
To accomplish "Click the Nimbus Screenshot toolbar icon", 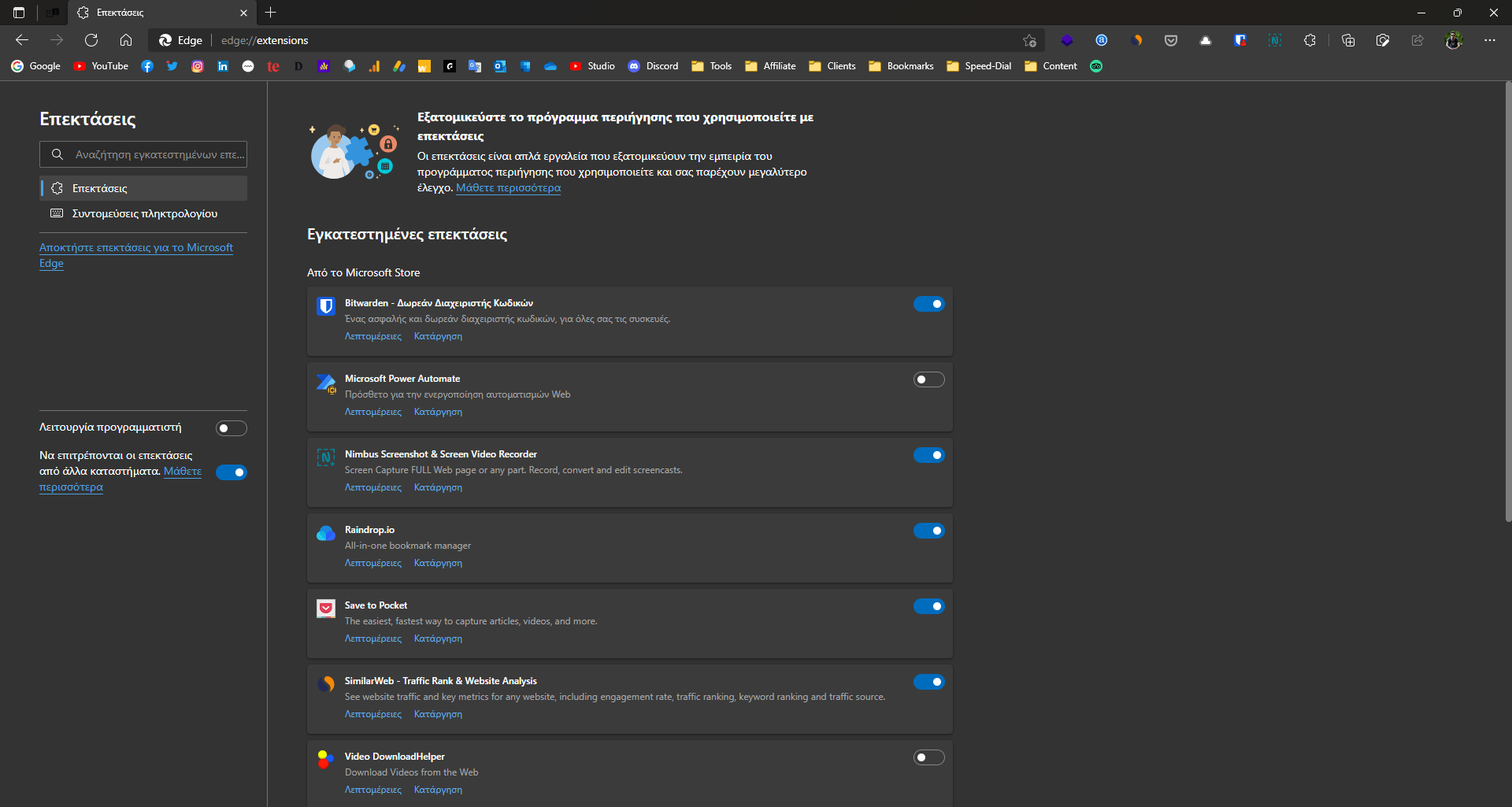I will tap(1275, 40).
